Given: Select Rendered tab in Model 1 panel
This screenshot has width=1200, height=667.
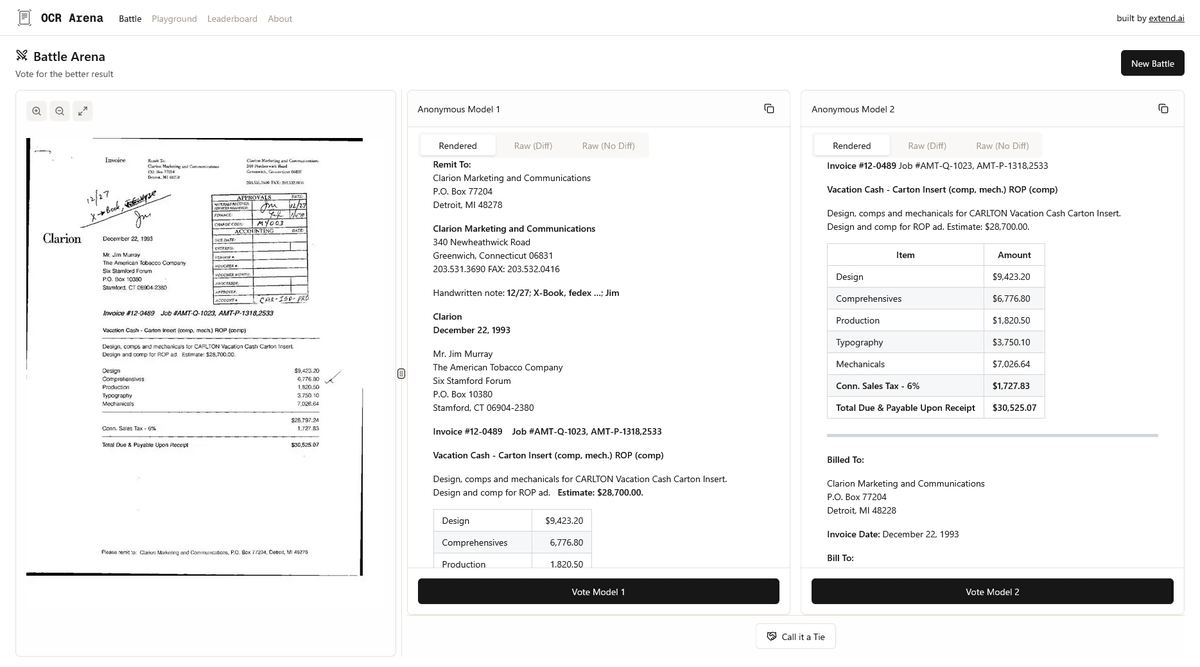Looking at the screenshot, I should pos(458,146).
